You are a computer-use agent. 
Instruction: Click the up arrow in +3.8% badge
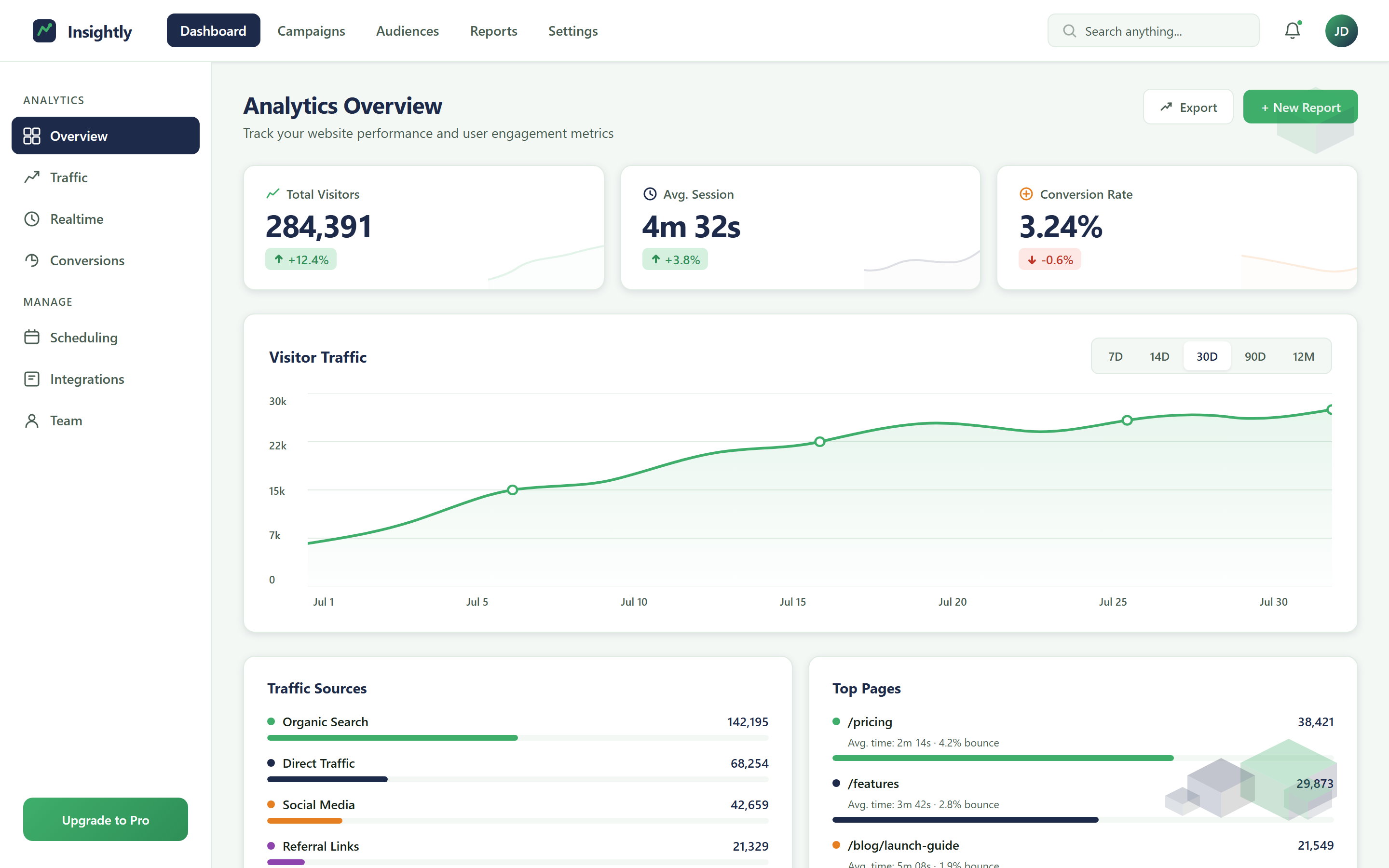[655, 259]
